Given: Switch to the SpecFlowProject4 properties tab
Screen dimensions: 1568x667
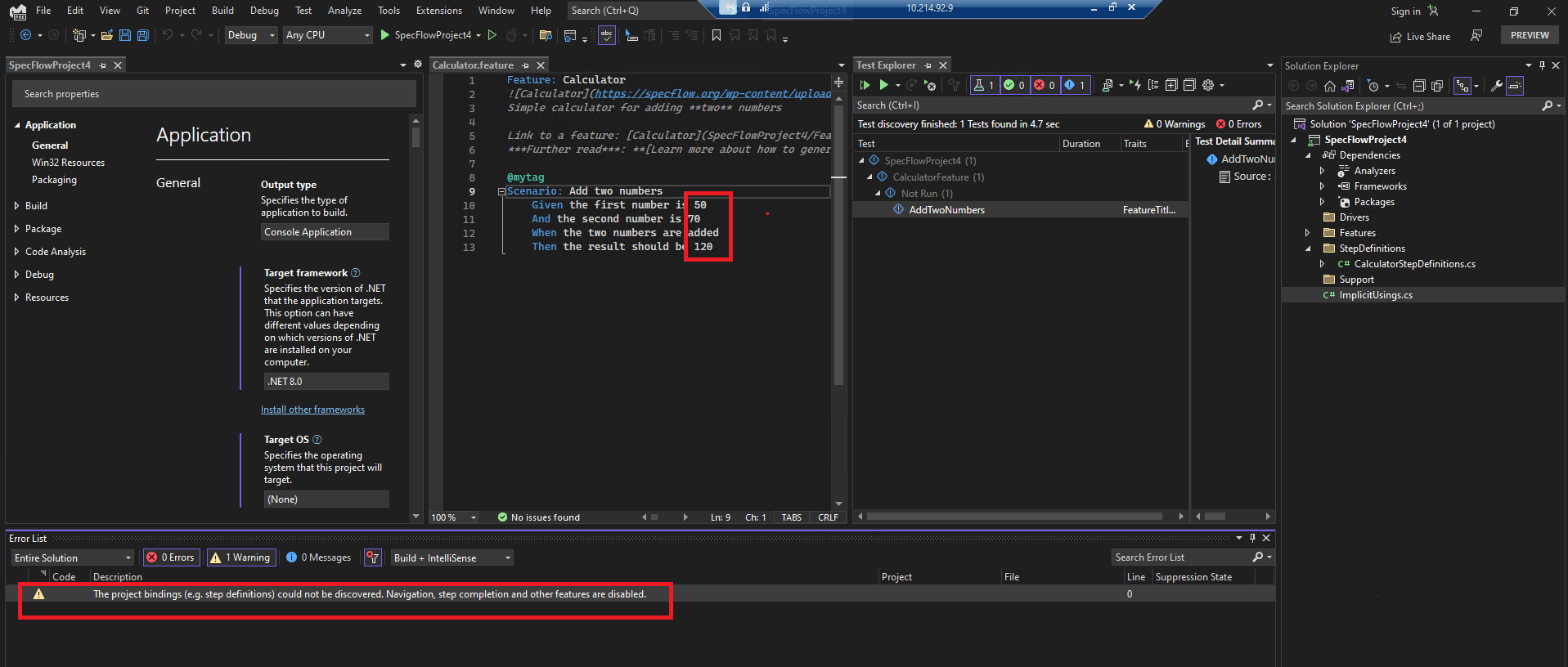Looking at the screenshot, I should (50, 65).
